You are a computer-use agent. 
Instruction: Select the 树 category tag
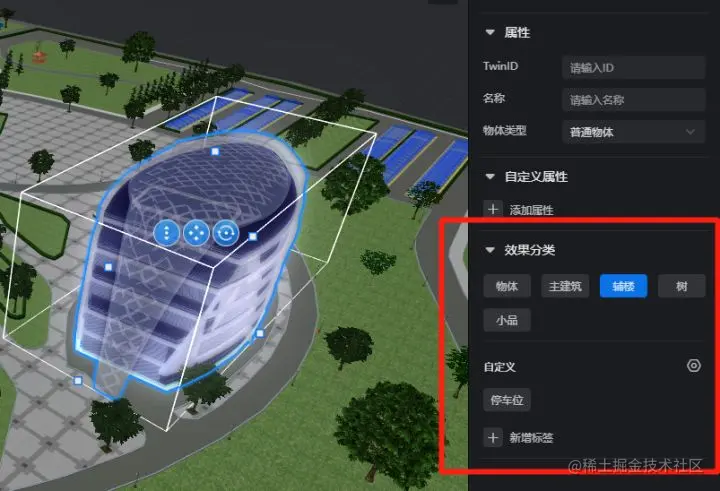click(681, 286)
